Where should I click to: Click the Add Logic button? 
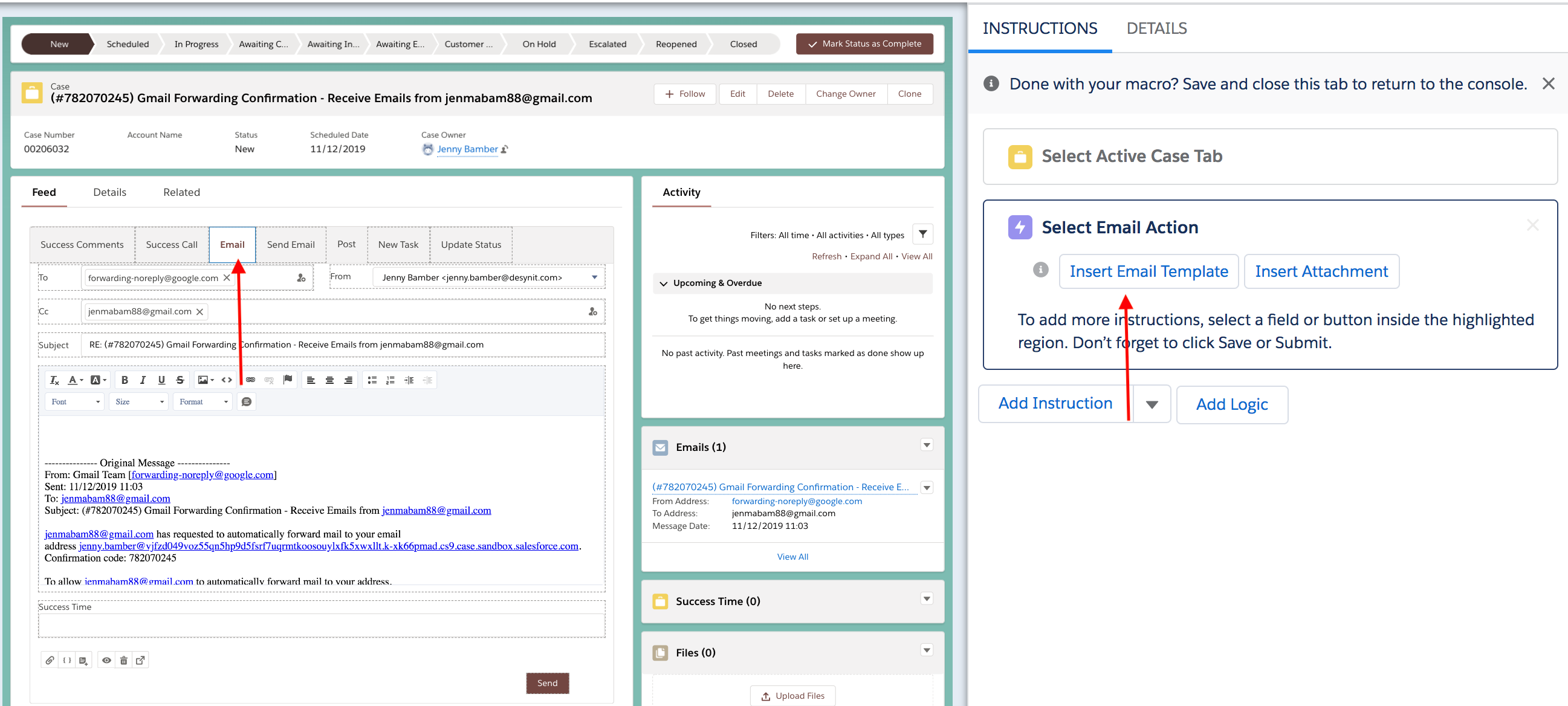(x=1232, y=405)
